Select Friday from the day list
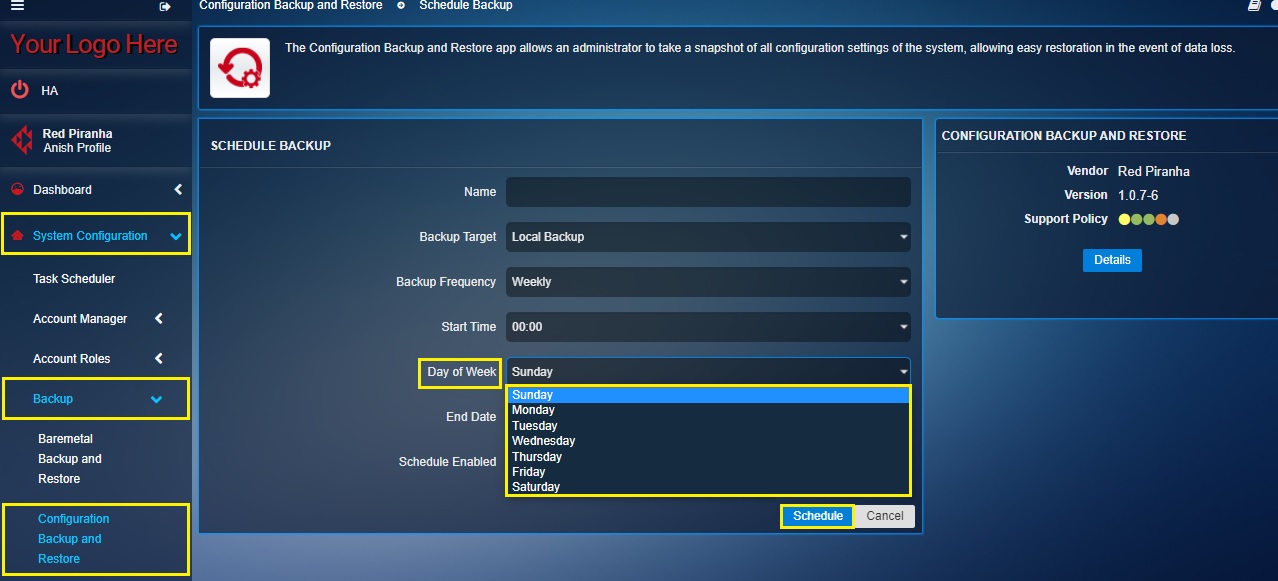The height and width of the screenshot is (581, 1278). point(708,472)
